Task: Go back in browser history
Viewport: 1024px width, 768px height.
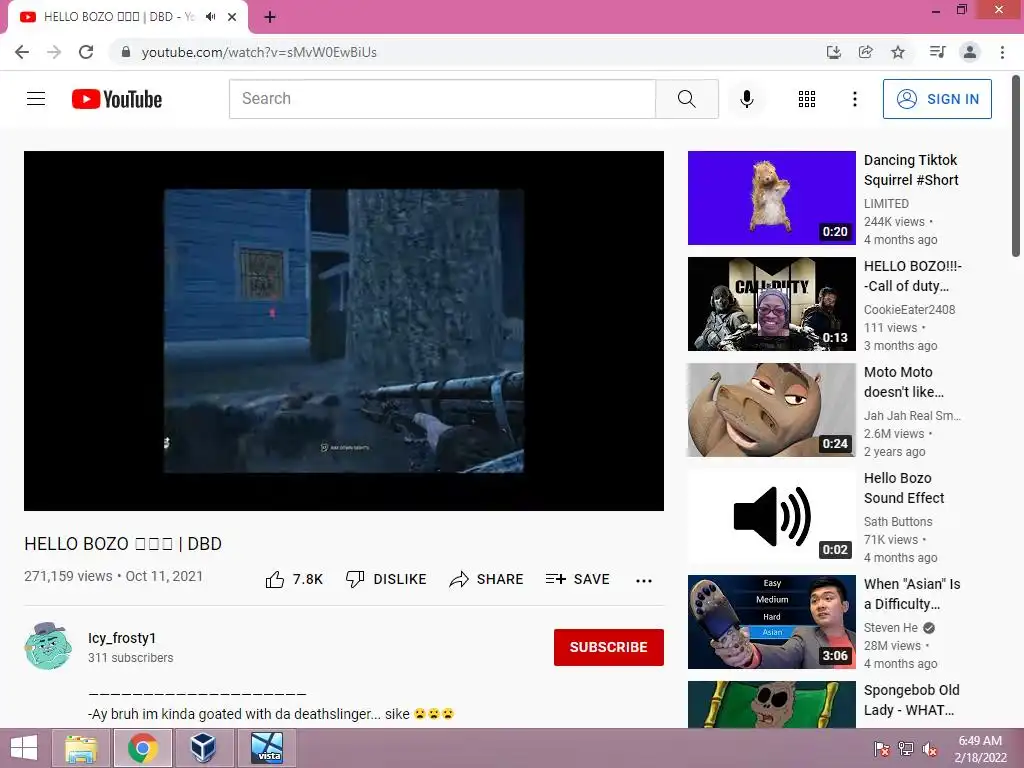Action: [22, 52]
